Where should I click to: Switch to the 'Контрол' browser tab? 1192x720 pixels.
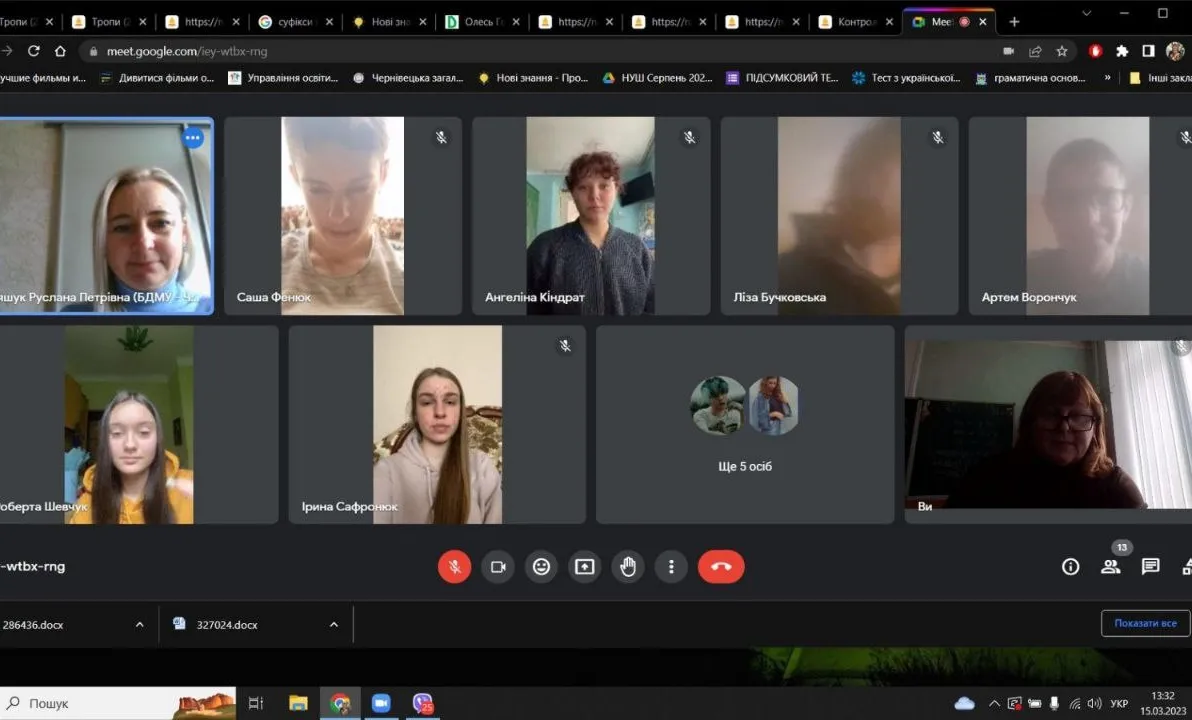tap(855, 22)
